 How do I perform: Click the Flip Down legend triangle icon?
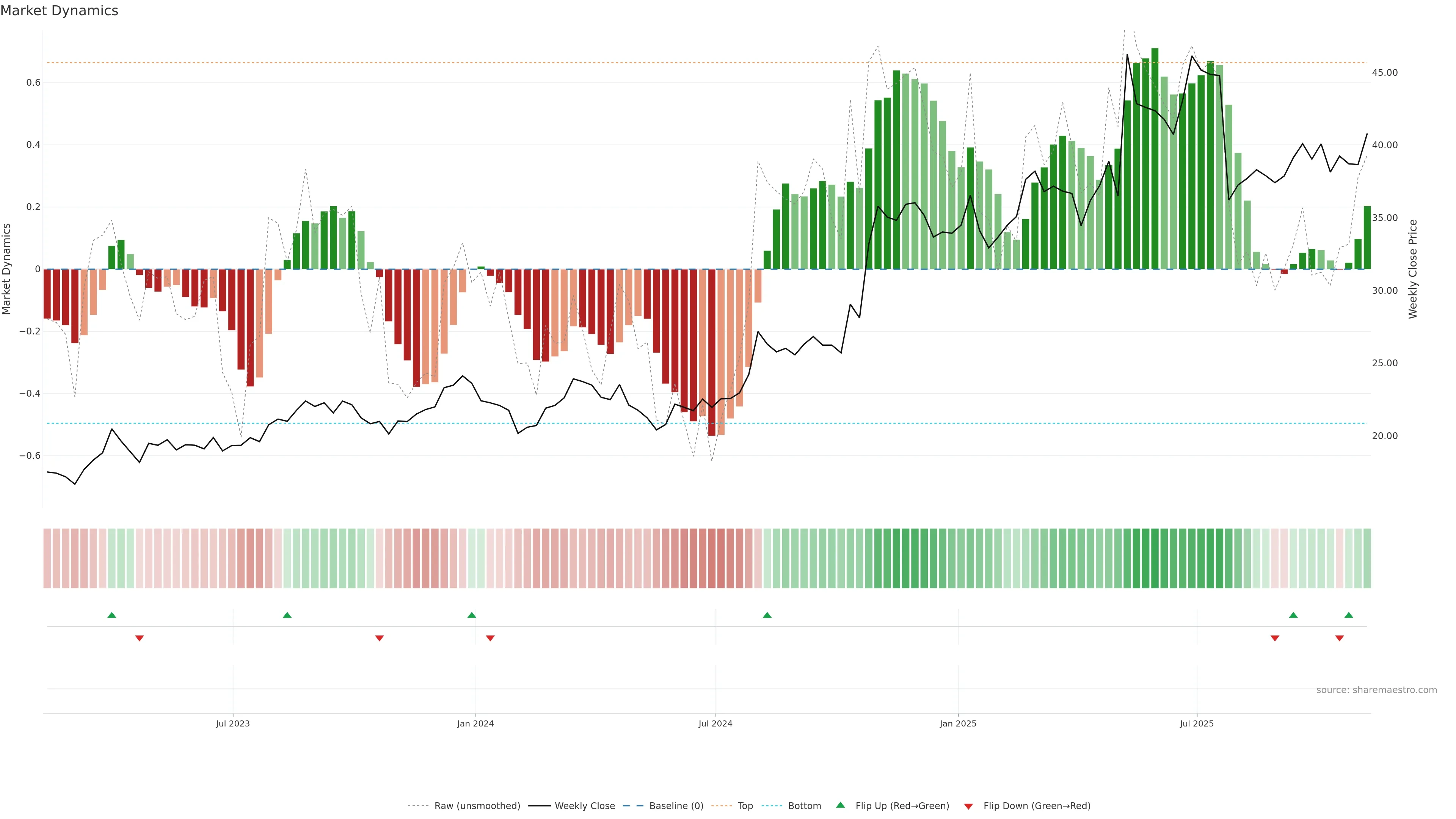968,806
